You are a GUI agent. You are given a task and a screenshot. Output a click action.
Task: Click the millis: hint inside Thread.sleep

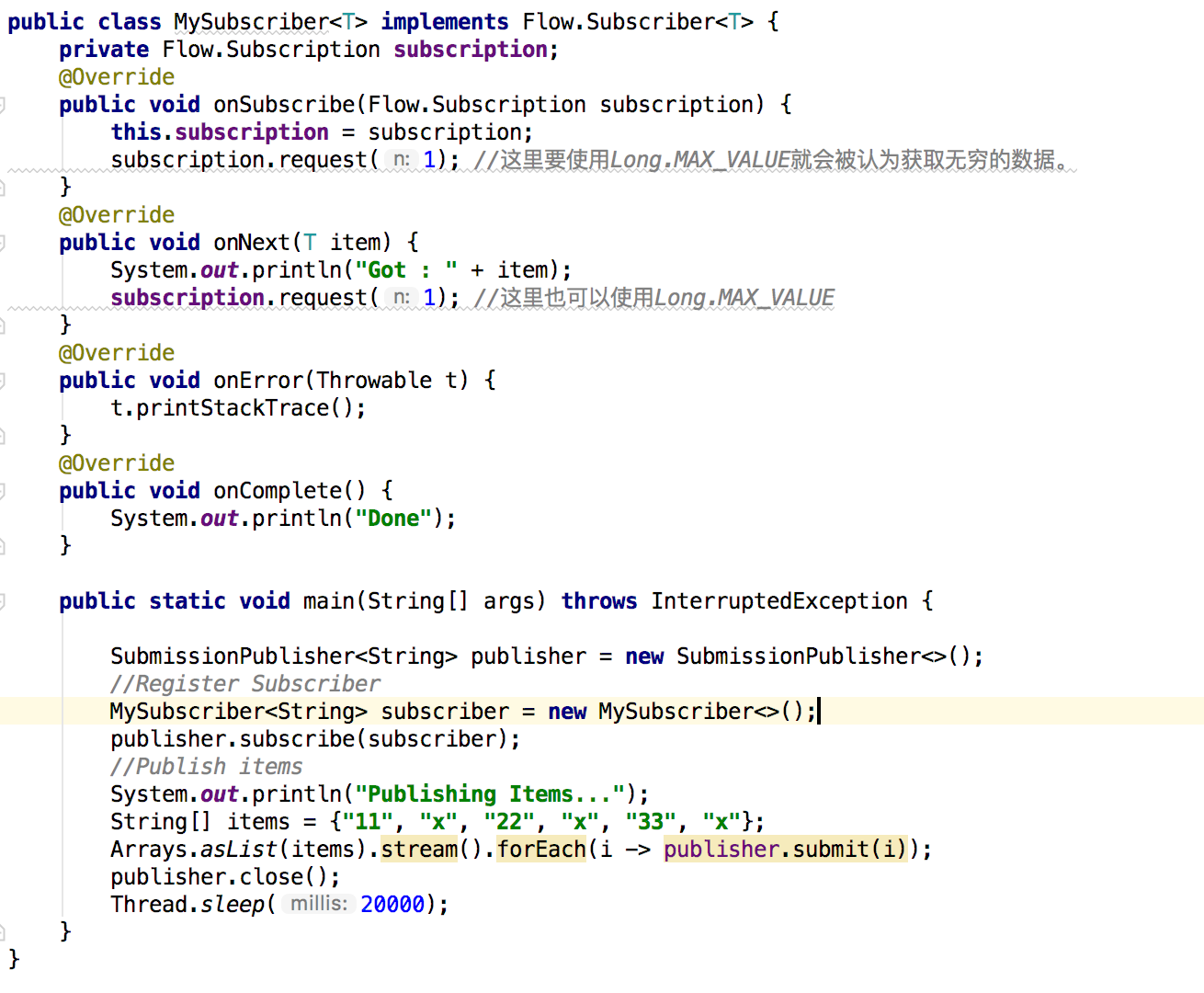318,904
